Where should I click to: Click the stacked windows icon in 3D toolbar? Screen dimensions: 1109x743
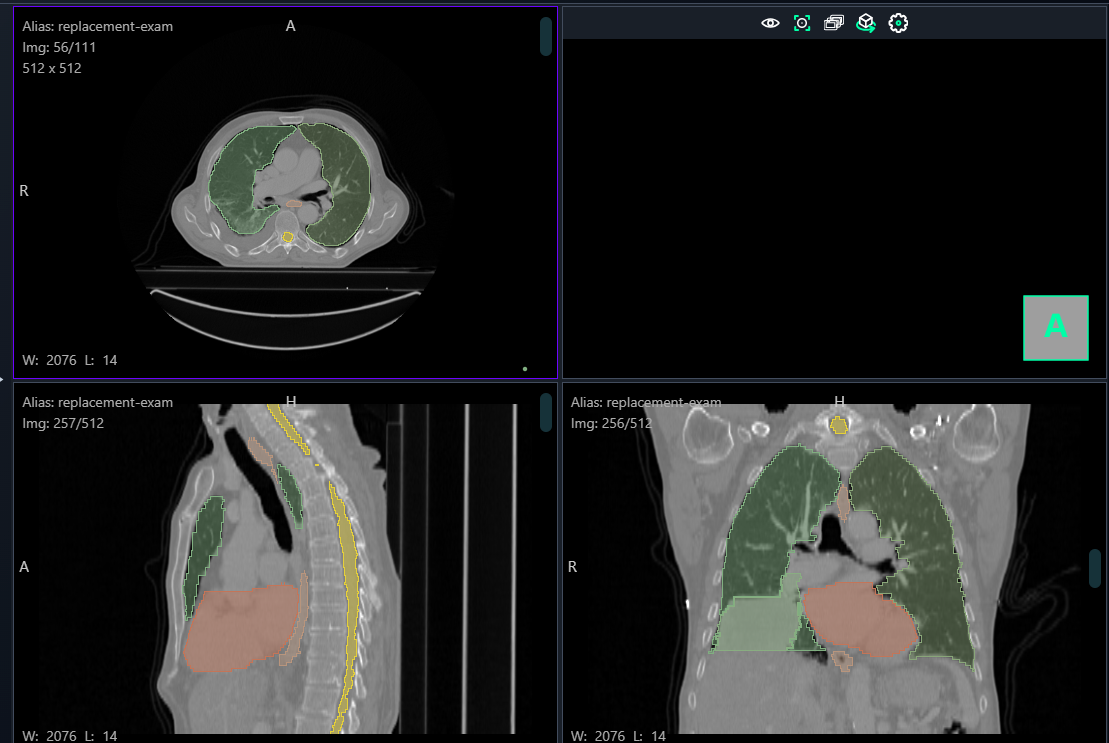pyautogui.click(x=834, y=23)
